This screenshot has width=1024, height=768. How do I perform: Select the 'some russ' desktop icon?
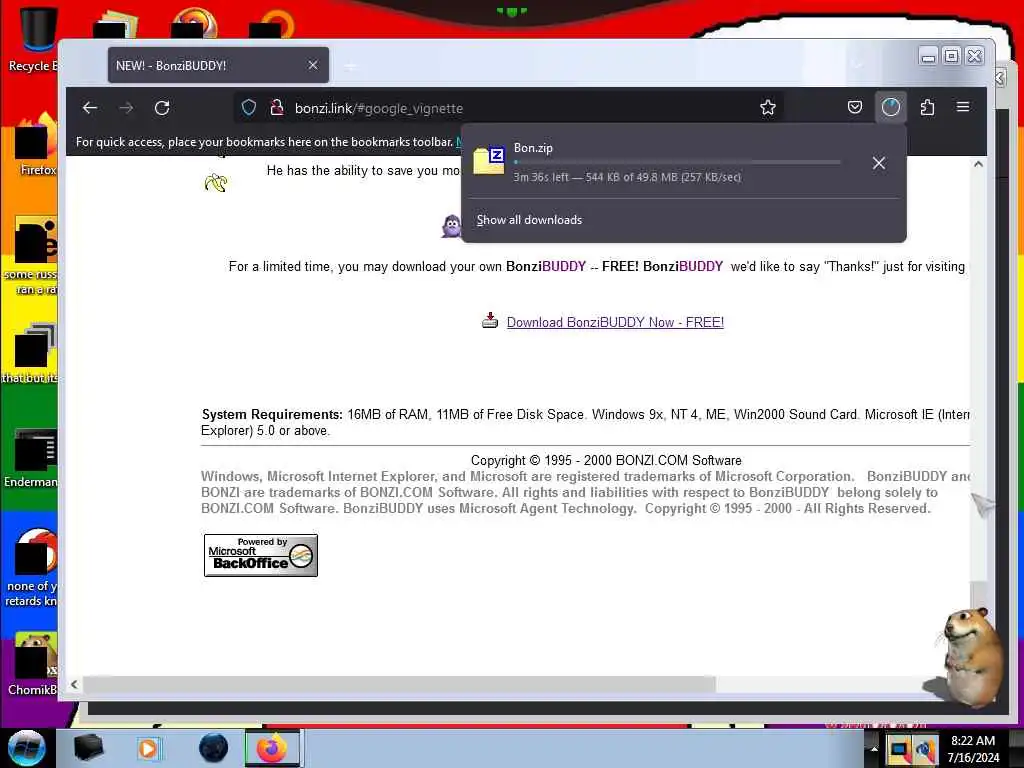point(30,256)
